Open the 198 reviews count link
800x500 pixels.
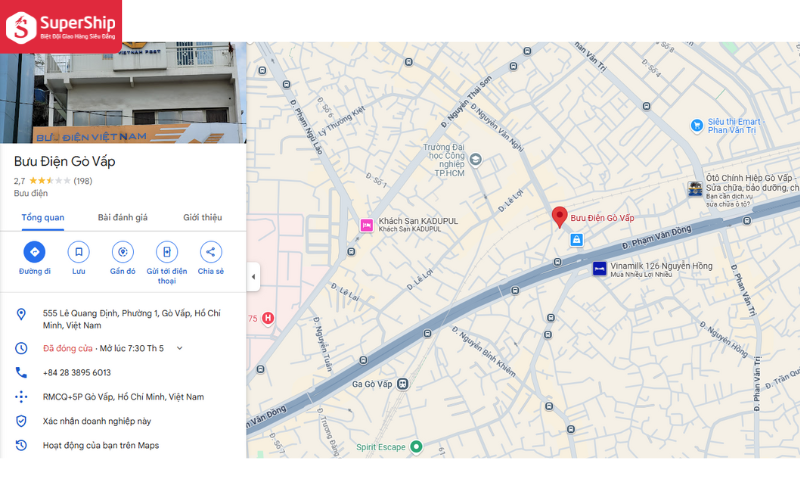coord(83,181)
